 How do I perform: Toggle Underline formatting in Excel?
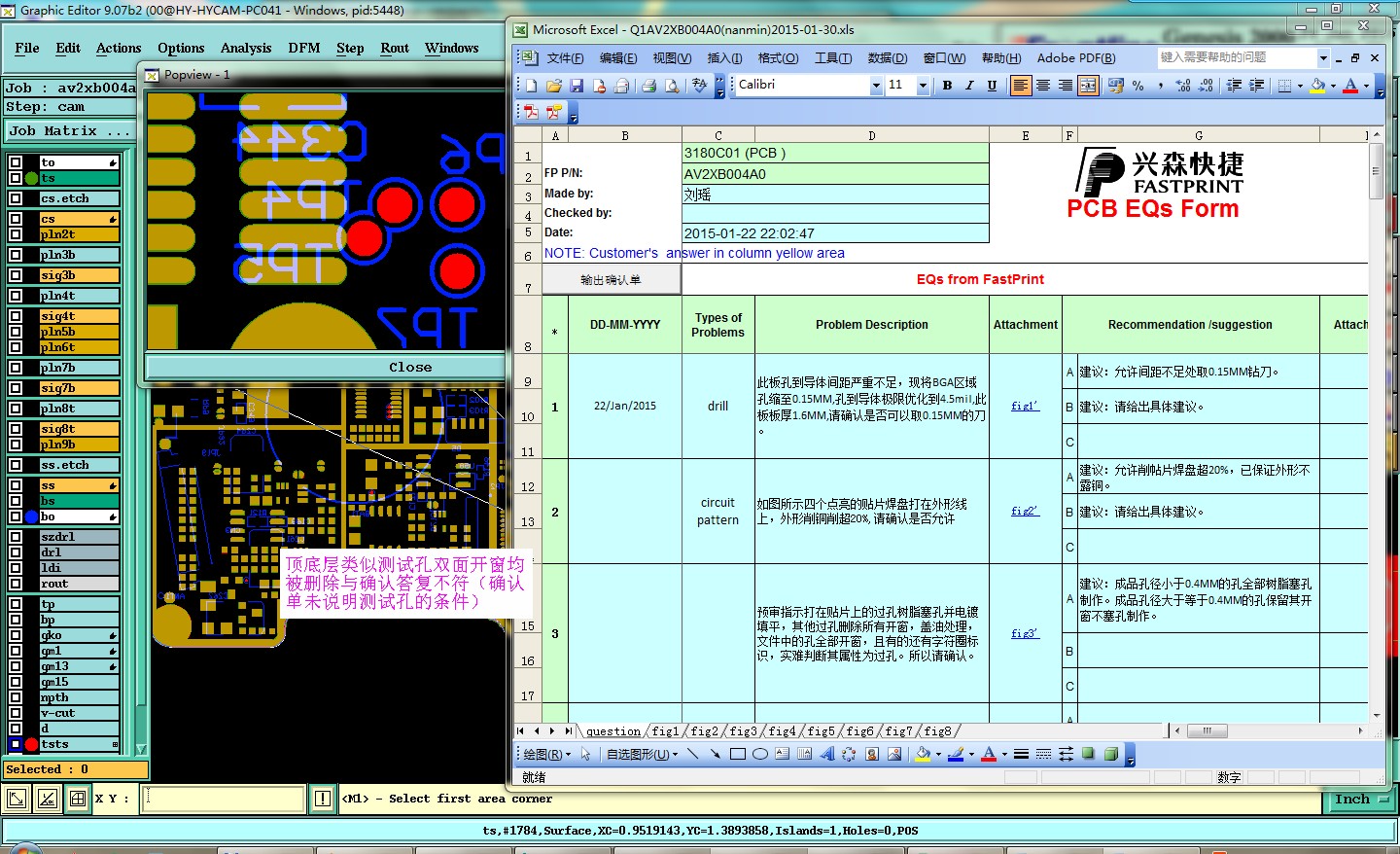(992, 86)
